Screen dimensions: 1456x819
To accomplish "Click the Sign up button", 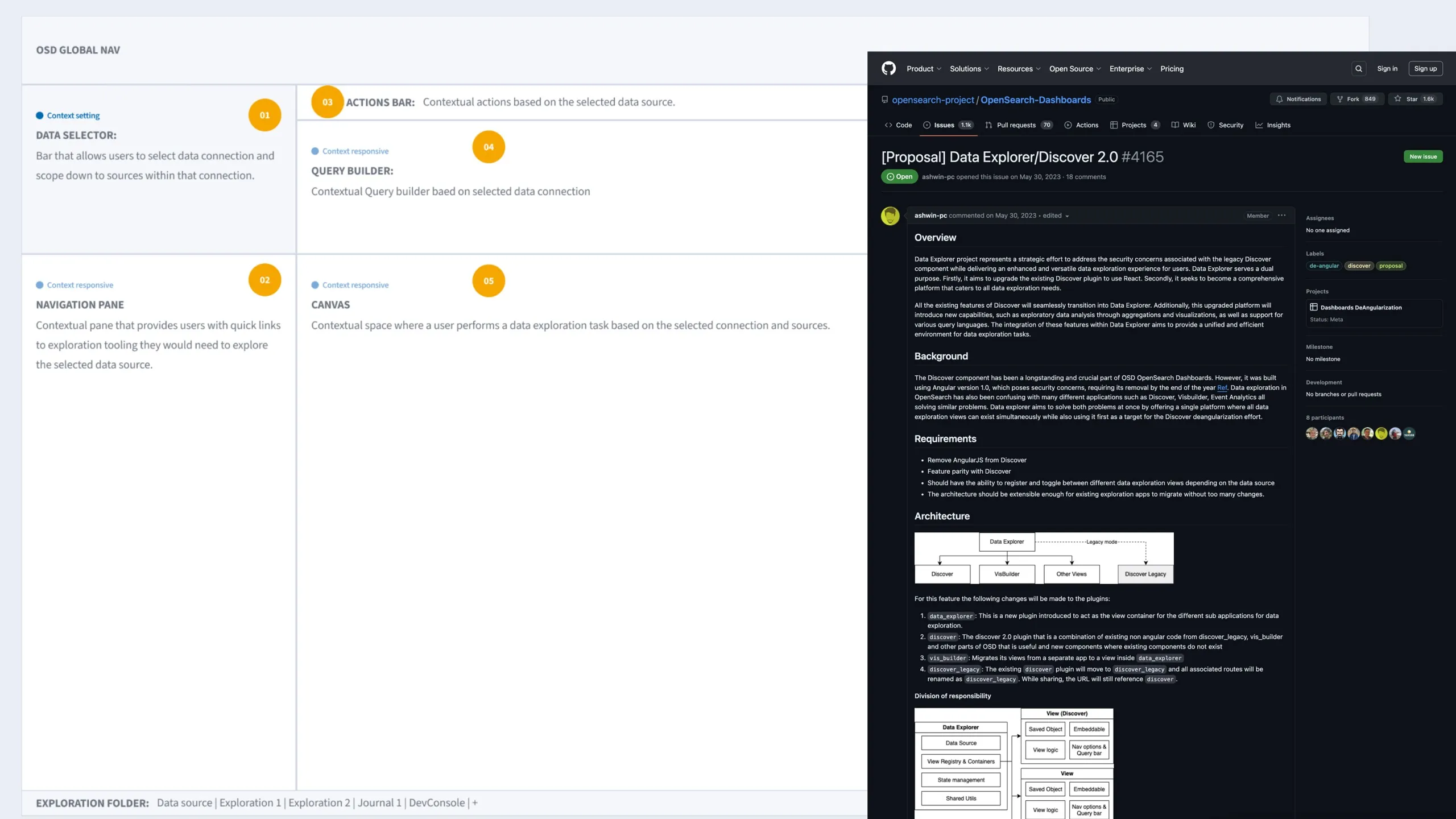I will [1425, 69].
